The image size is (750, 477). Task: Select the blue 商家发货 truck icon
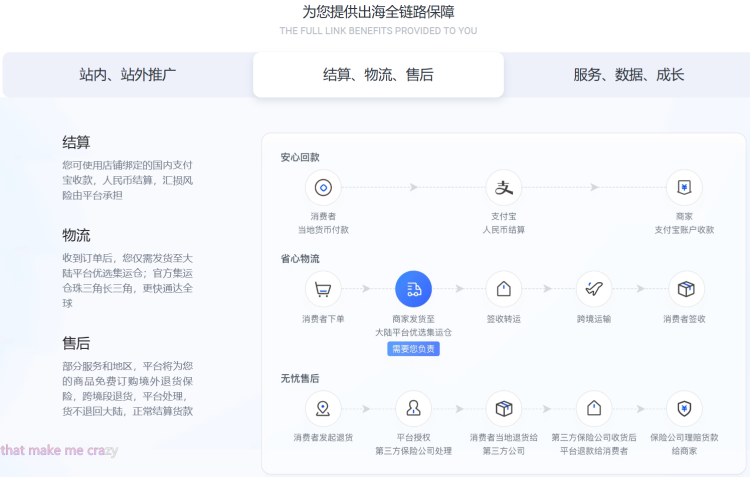[414, 289]
